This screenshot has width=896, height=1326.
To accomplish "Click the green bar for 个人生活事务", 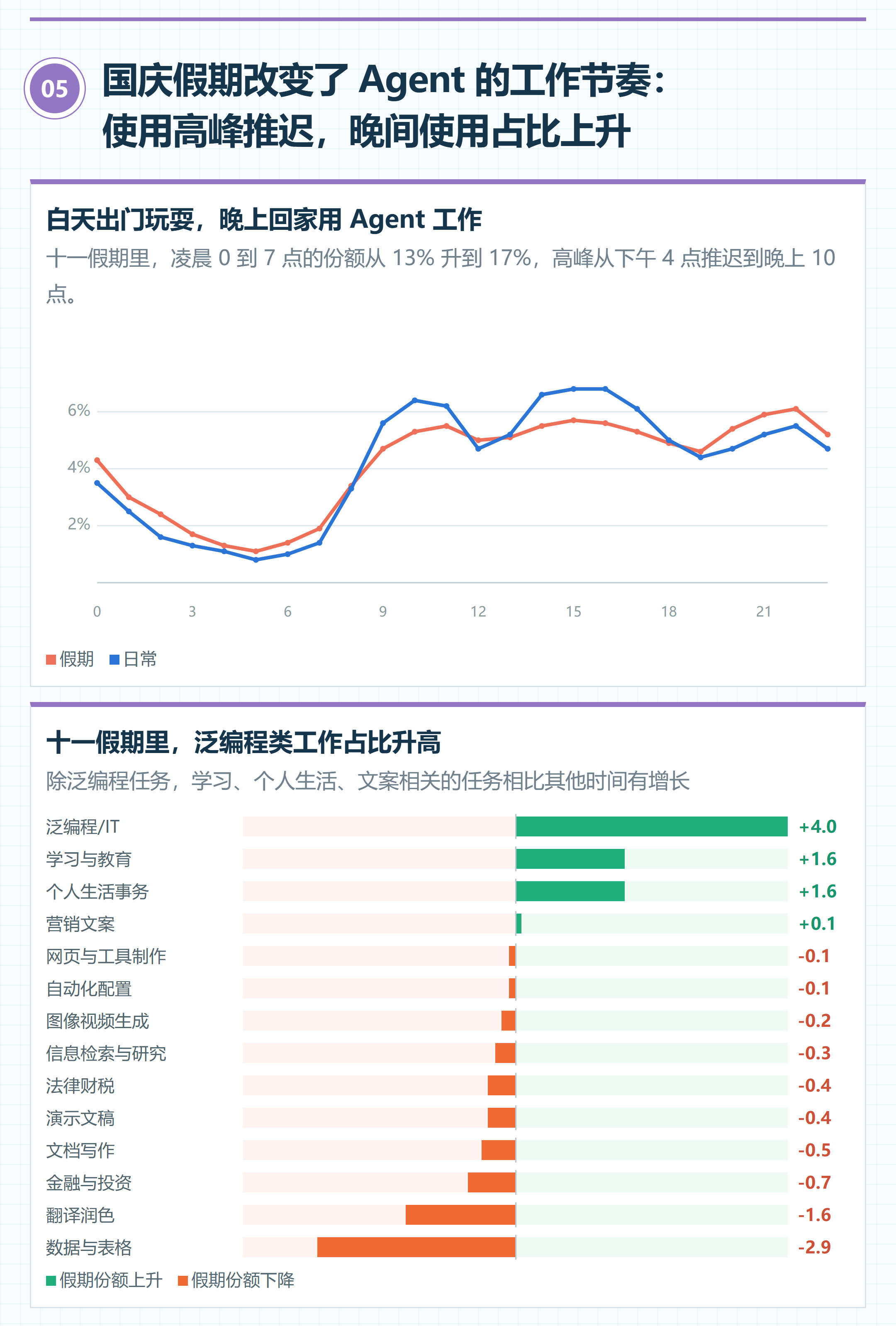I will (x=570, y=891).
